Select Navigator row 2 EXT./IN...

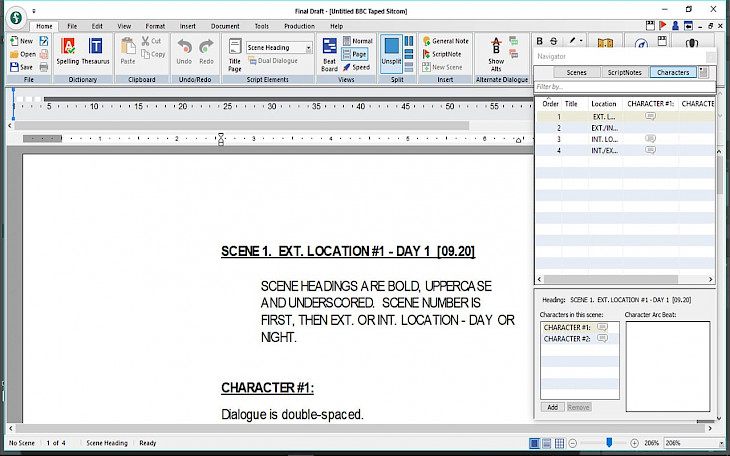625,128
